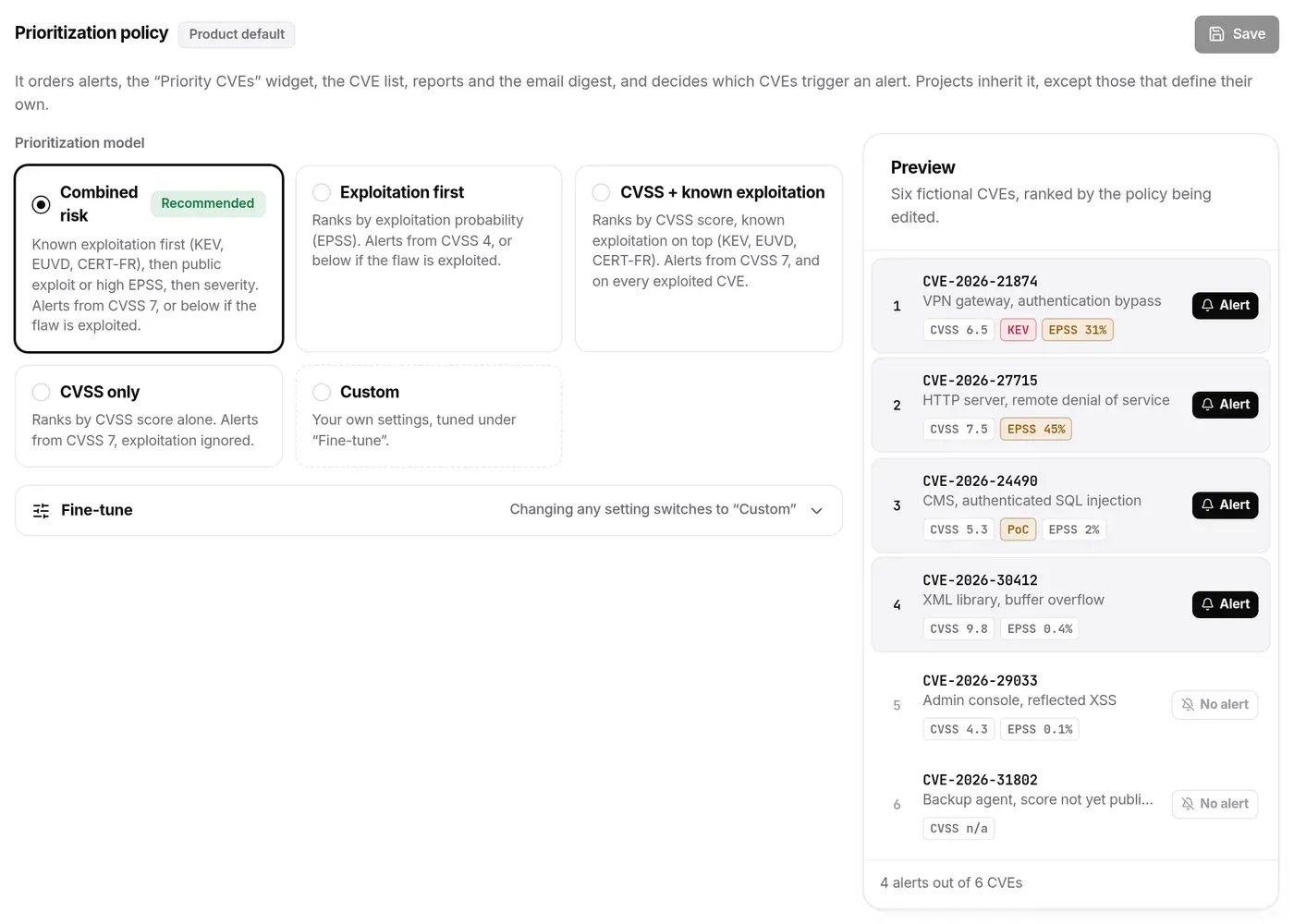Expand the Fine-tune section chevron
This screenshot has width=1294, height=924.
tap(816, 510)
